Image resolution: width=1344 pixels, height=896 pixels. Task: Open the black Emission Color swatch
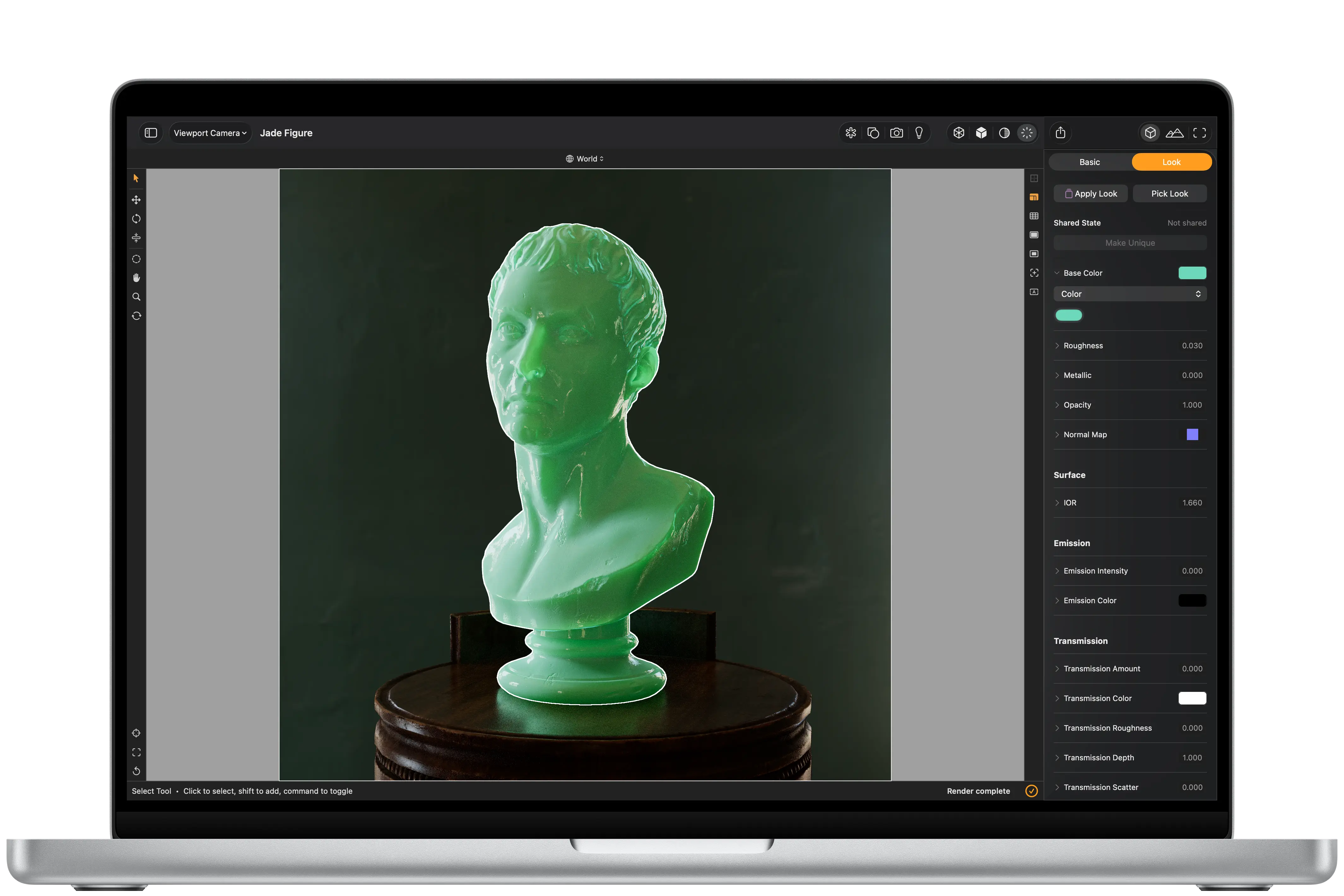(x=1192, y=601)
